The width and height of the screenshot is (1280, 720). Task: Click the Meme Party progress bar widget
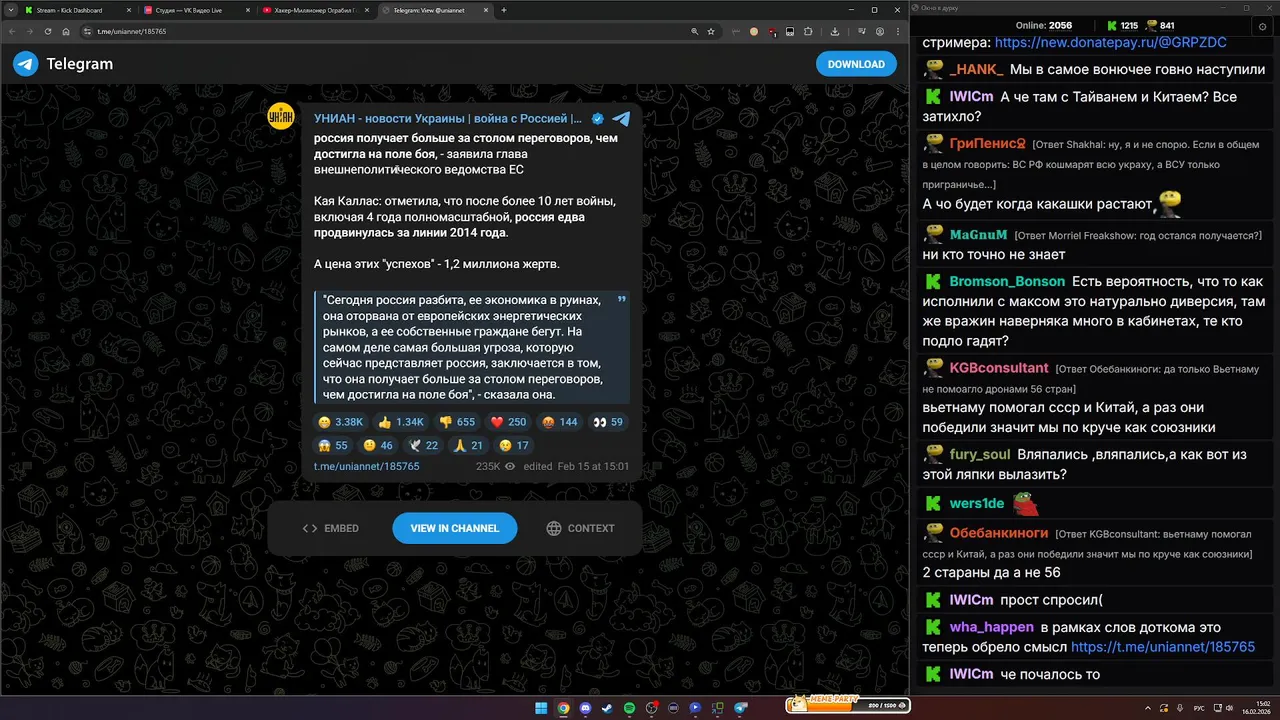tap(848, 705)
